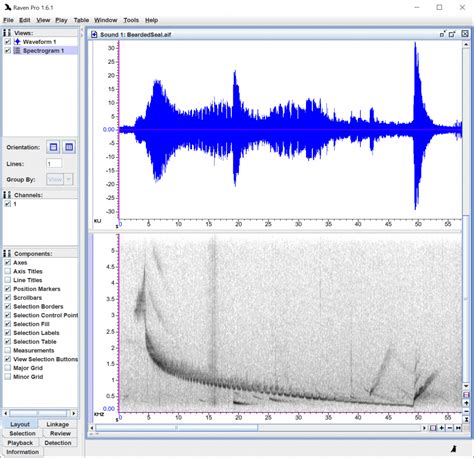Toggle the Waveform 1 view checkbox
Image resolution: width=474 pixels, height=458 pixels.
[x=8, y=42]
